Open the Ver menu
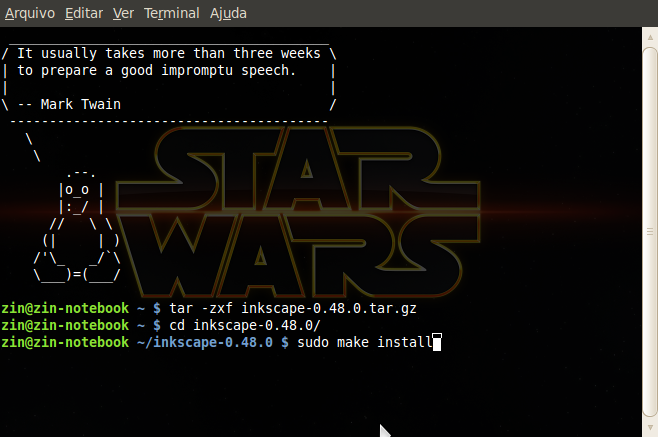The height and width of the screenshot is (437, 658). (123, 13)
